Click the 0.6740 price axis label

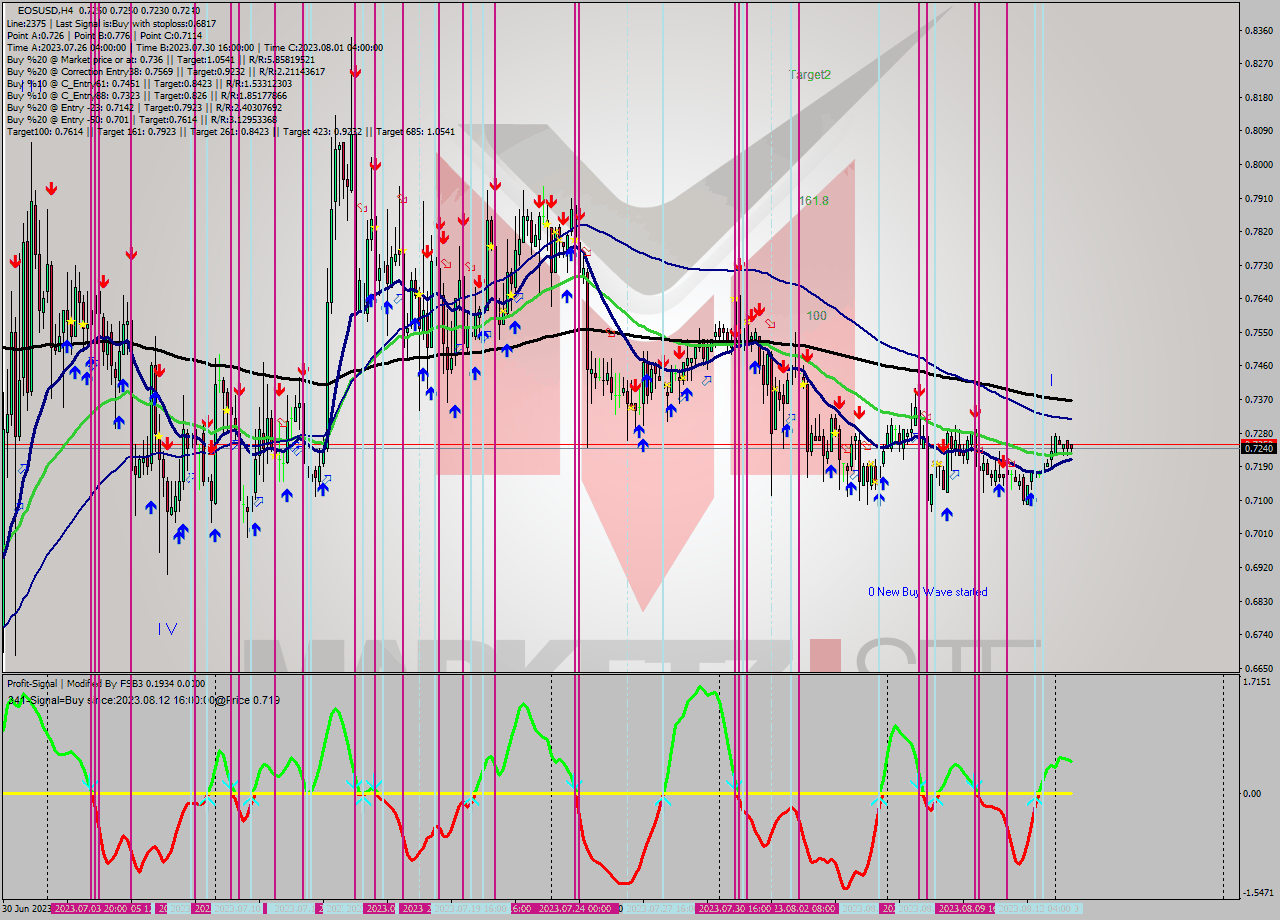[x=1258, y=634]
